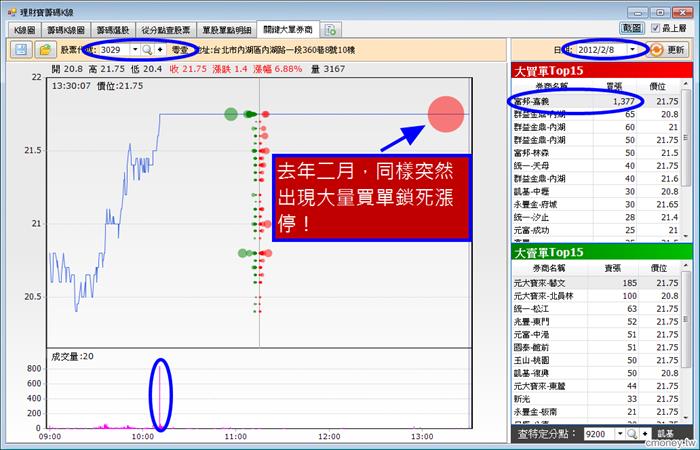Open file using the folder icon
This screenshot has height=450, width=700.
coord(45,50)
